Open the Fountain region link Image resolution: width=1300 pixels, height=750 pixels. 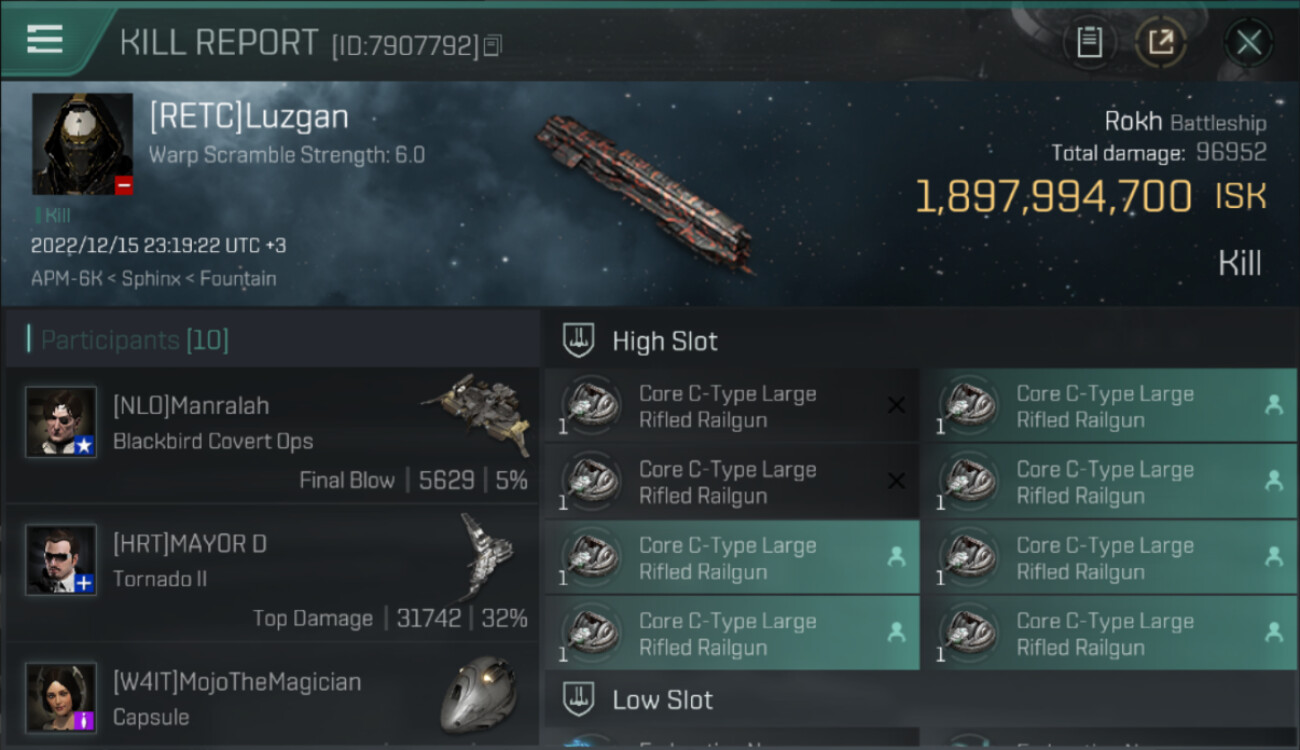coord(238,279)
